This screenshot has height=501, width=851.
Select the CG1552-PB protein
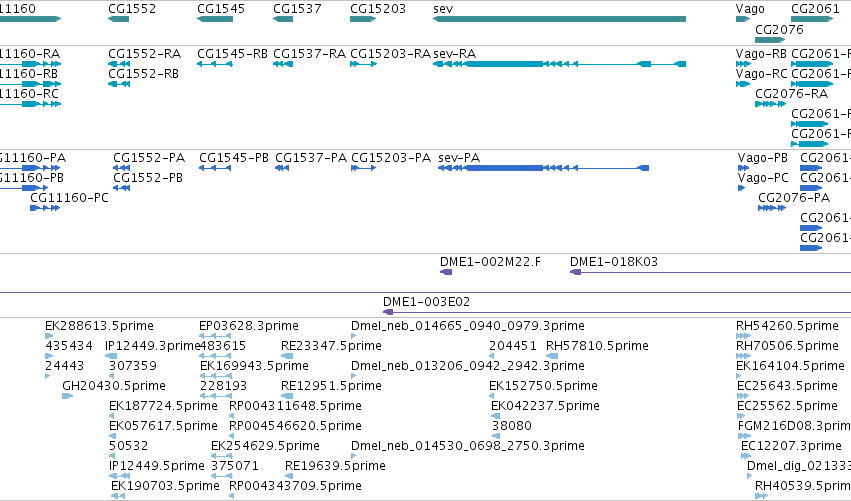(122, 188)
